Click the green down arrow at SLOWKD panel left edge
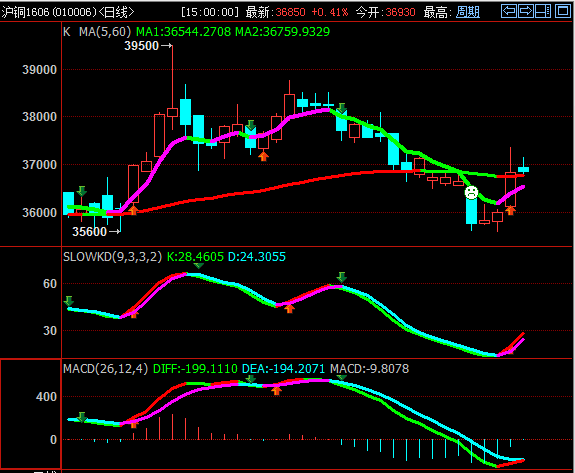The height and width of the screenshot is (473, 575). [x=69, y=301]
